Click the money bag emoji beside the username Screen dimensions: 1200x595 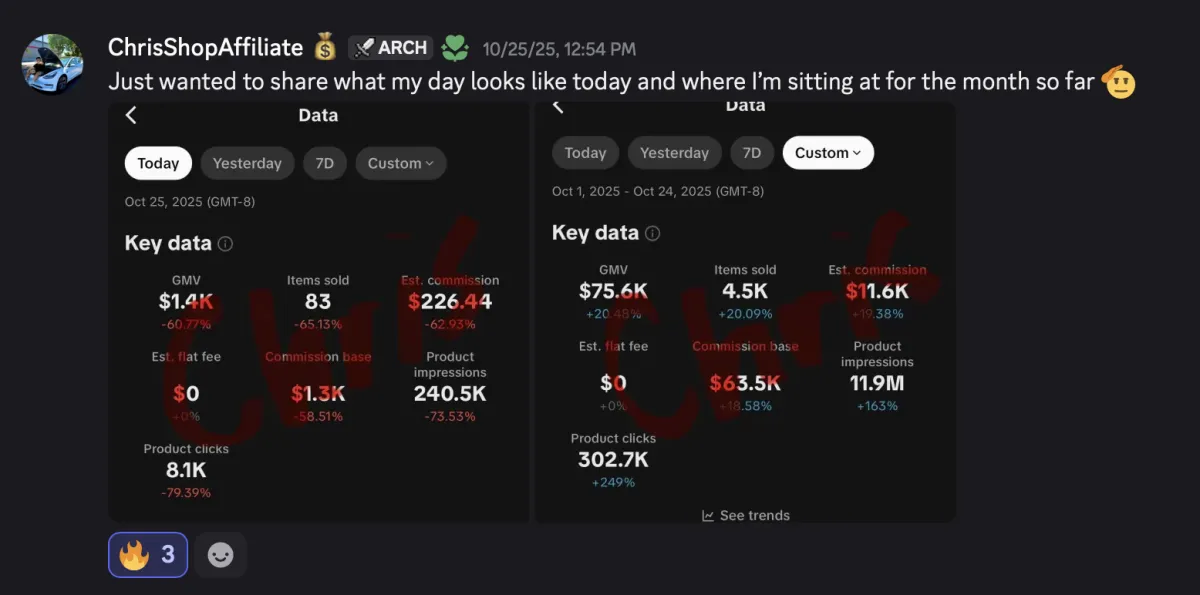point(325,47)
